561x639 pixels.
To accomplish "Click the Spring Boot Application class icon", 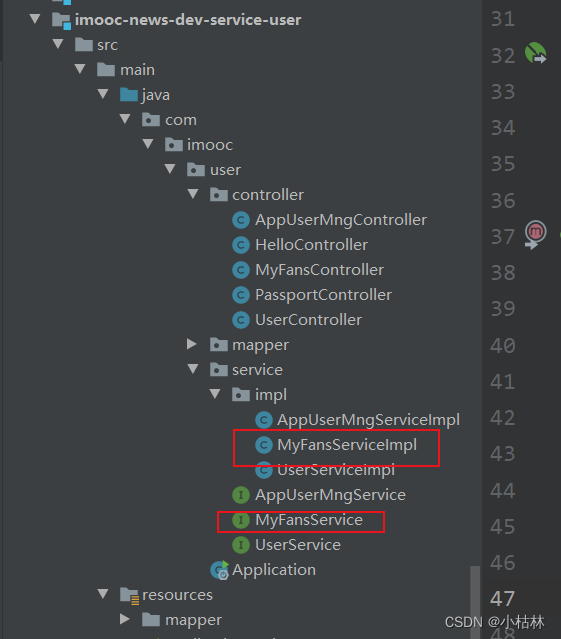I will coord(220,570).
